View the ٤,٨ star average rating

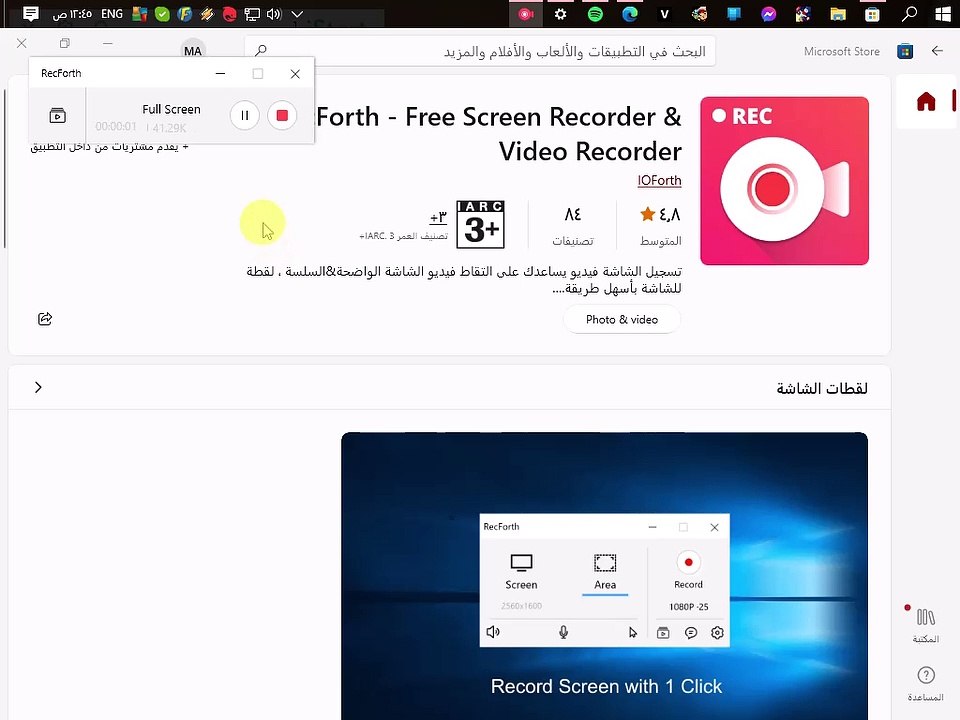tap(660, 225)
